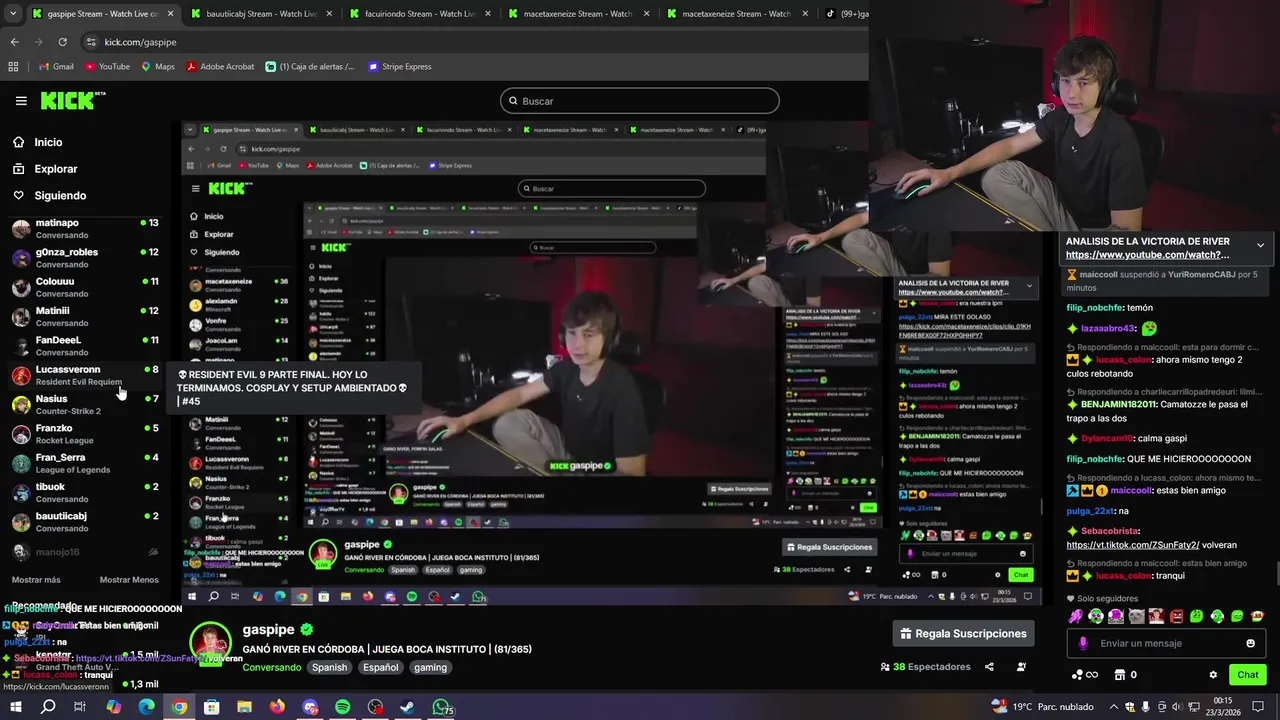
Task: Reload the kick.com page
Action: [62, 42]
